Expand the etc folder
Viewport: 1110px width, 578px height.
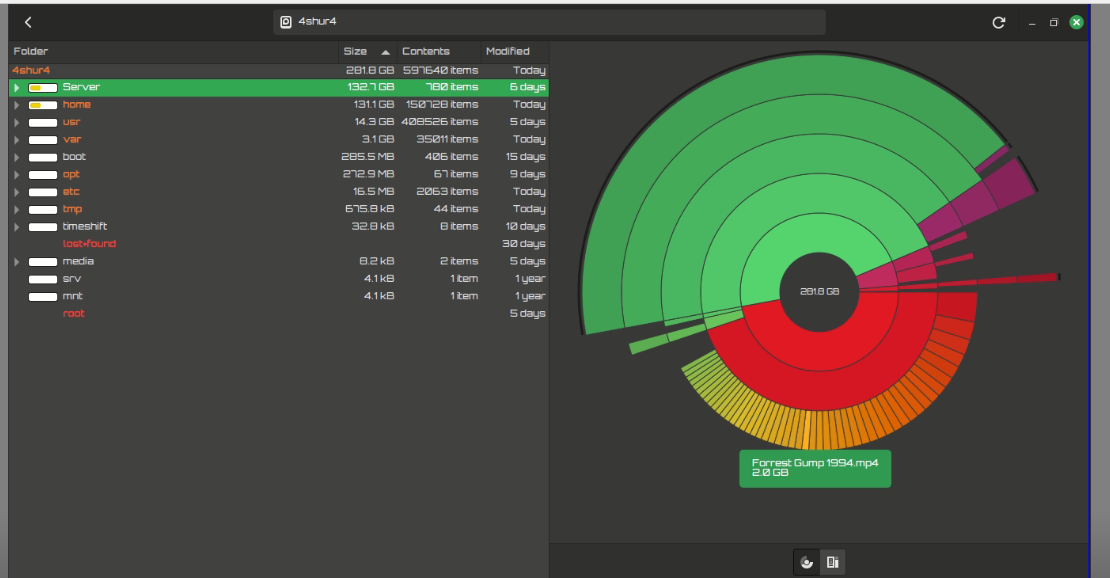point(16,192)
